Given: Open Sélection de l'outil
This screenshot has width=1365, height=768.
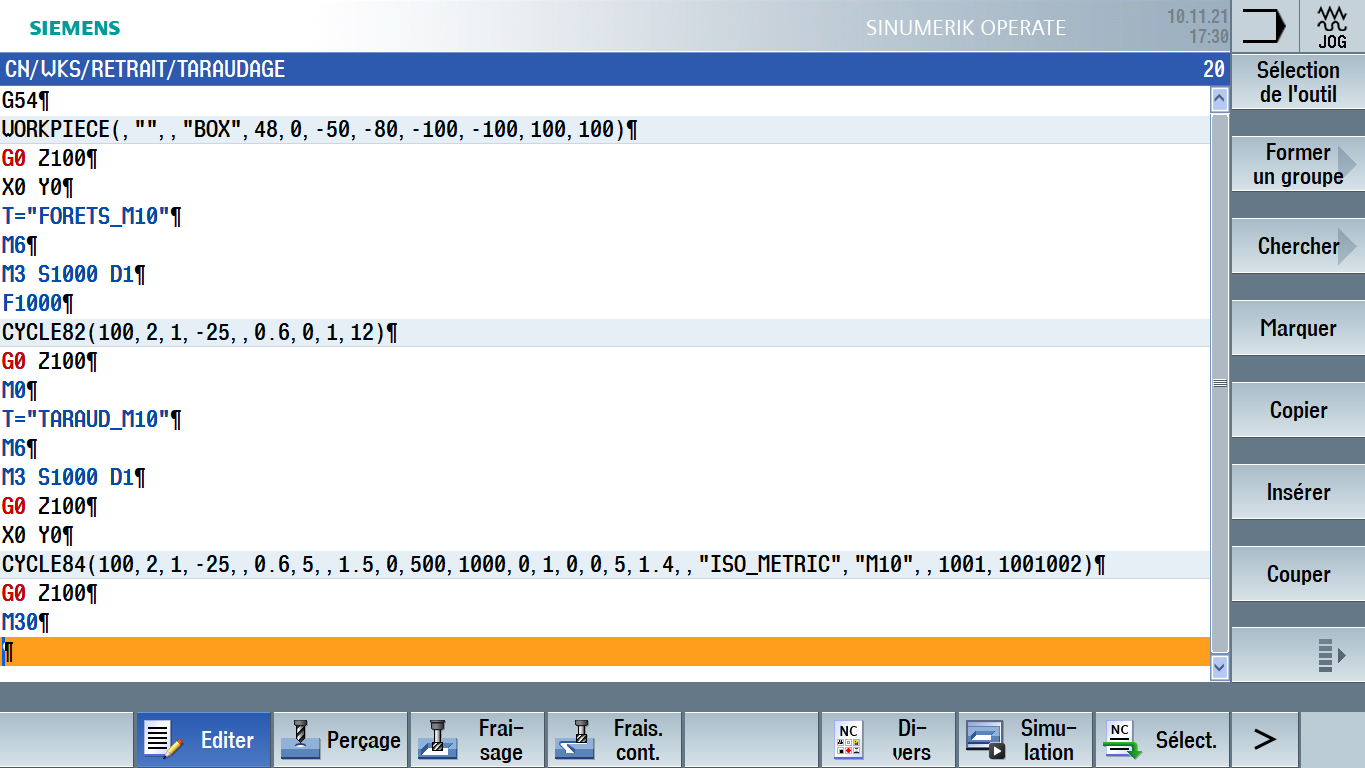Looking at the screenshot, I should pyautogui.click(x=1298, y=83).
